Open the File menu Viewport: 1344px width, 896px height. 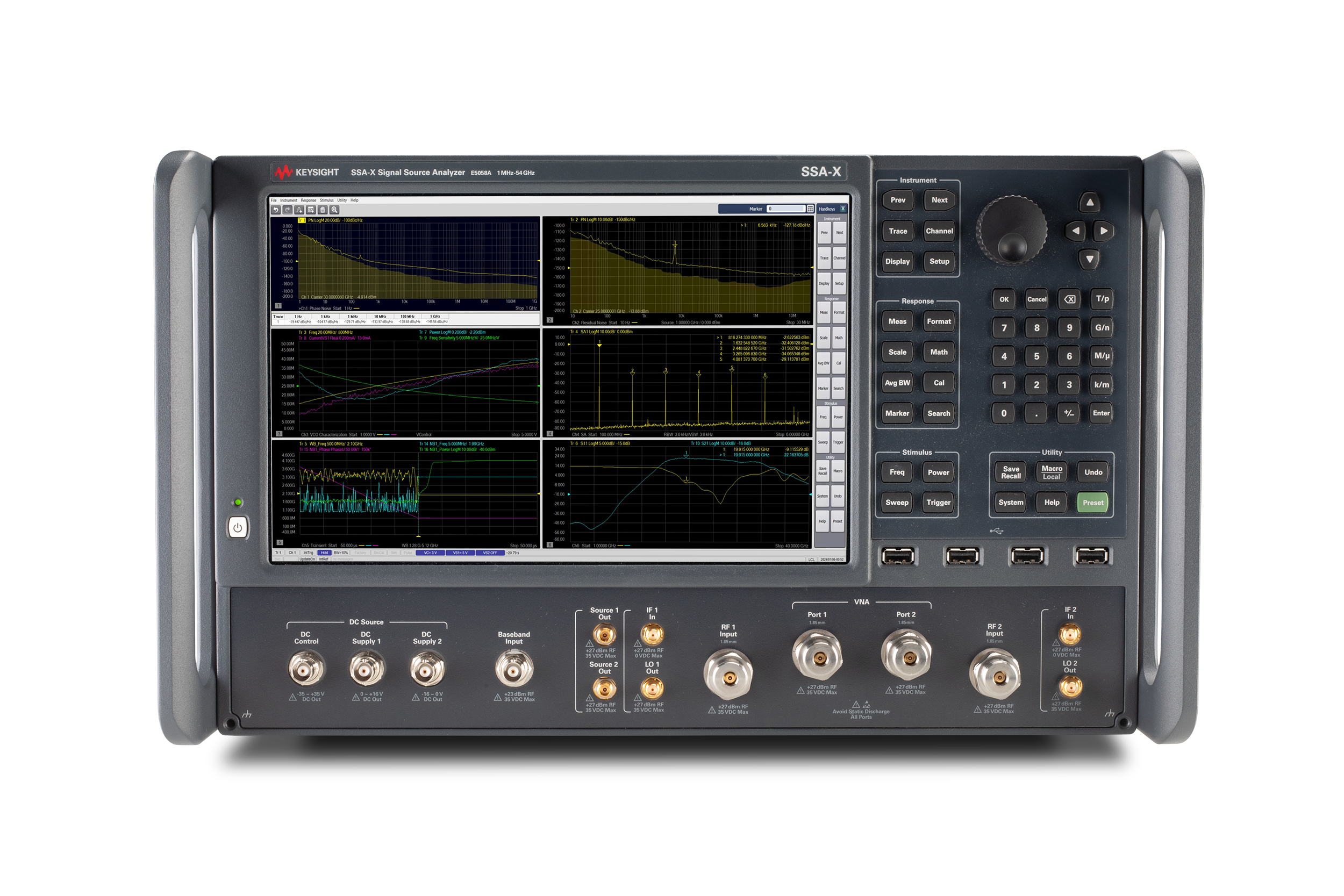click(274, 200)
